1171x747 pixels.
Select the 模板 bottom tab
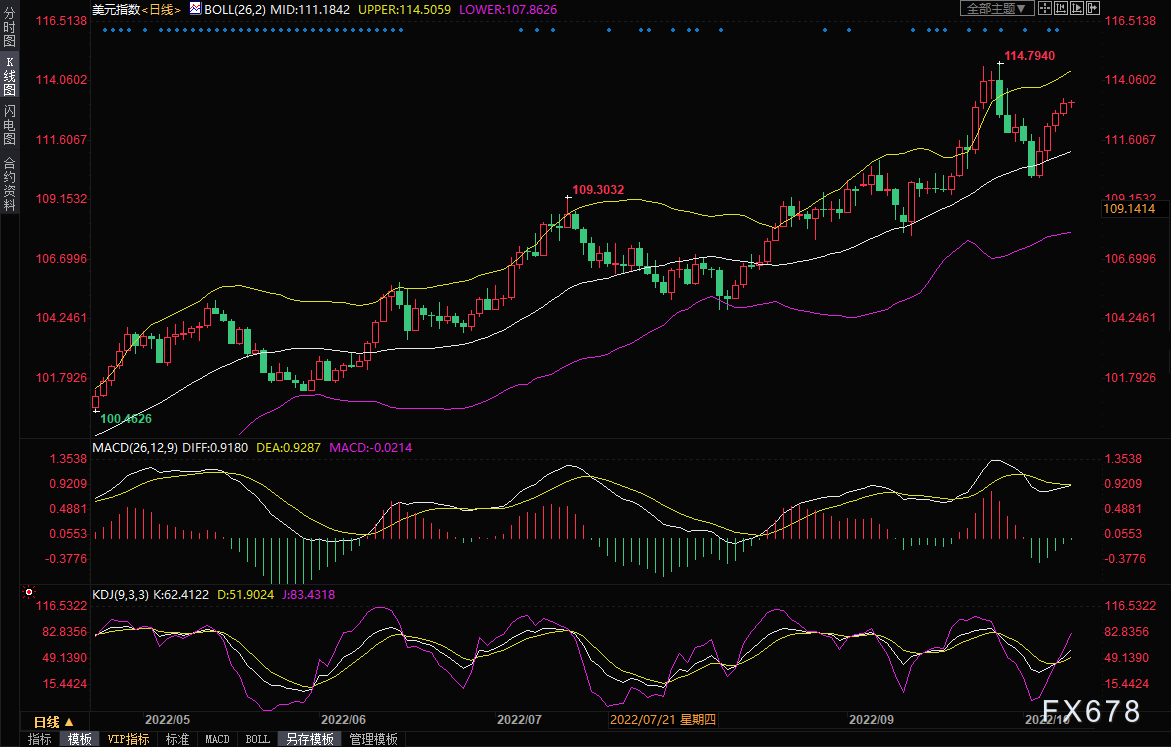[x=80, y=739]
